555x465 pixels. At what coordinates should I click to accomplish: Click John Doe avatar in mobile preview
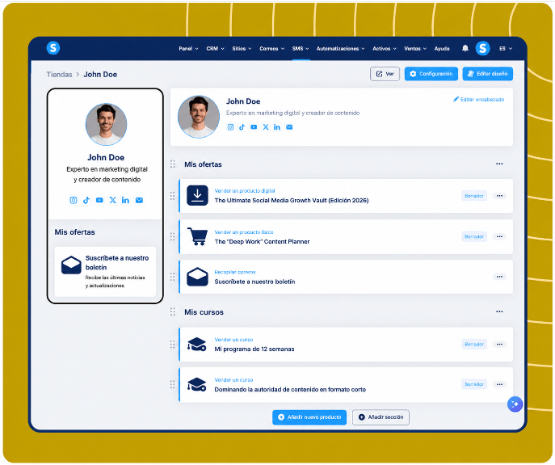106,124
